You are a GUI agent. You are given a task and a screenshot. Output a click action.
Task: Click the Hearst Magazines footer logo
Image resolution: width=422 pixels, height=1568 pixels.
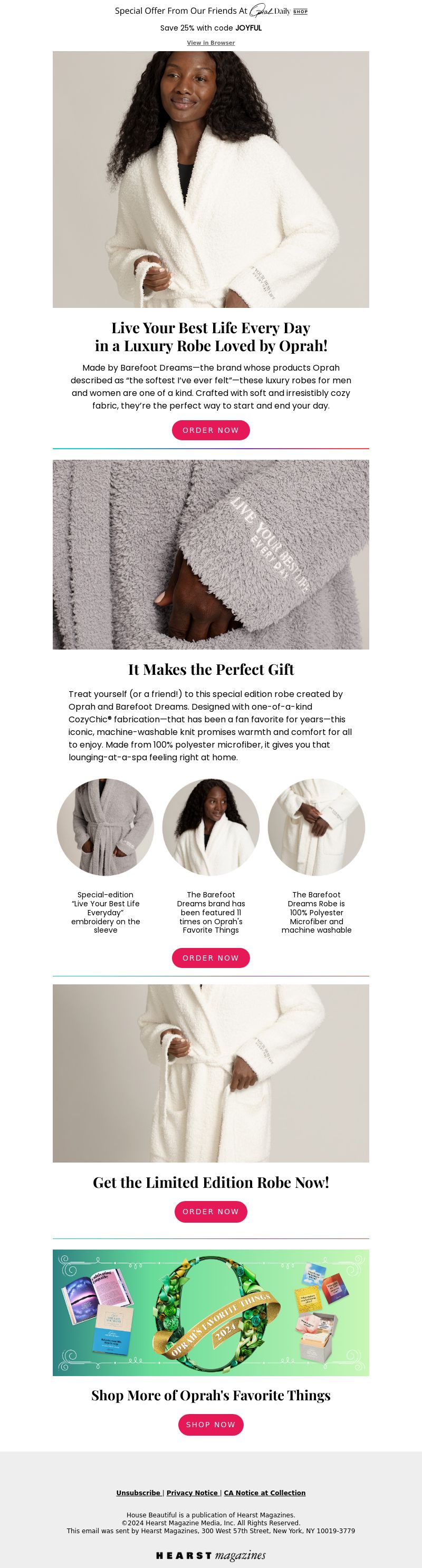pos(210,1555)
